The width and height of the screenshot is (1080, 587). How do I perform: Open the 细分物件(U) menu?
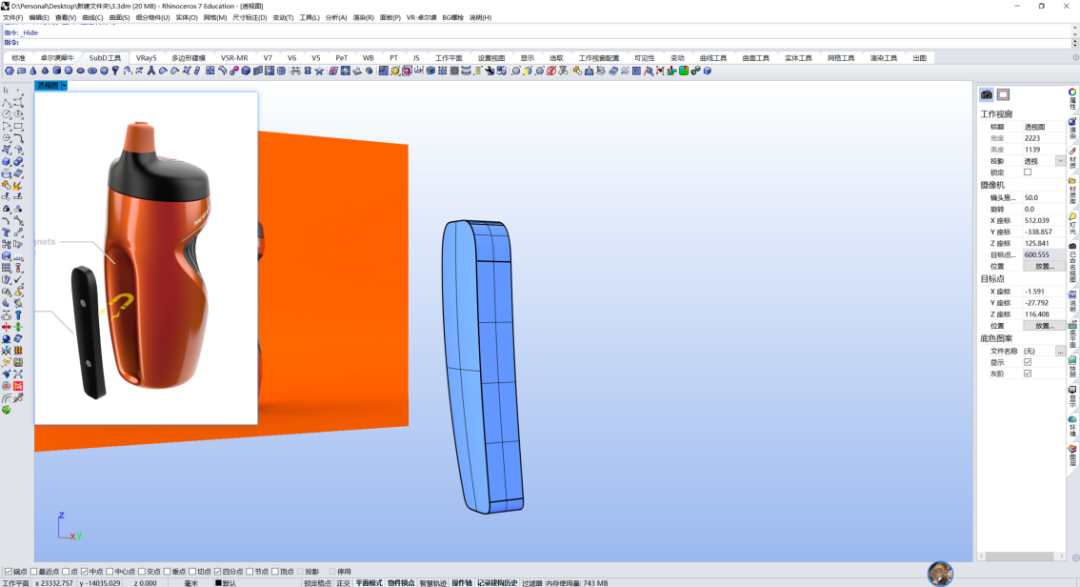[152, 17]
